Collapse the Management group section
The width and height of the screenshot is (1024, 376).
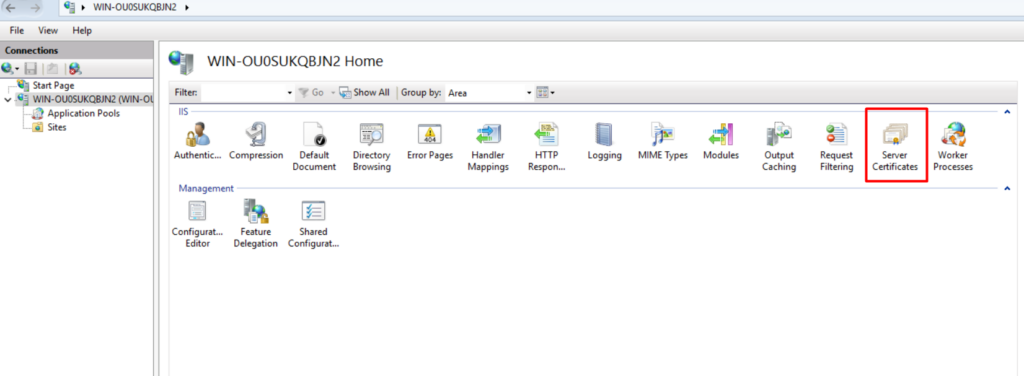tap(1006, 189)
